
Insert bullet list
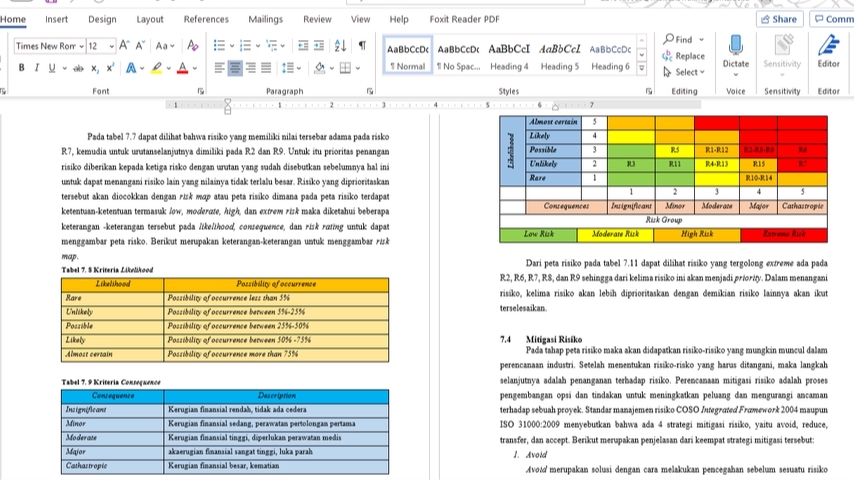pos(219,46)
